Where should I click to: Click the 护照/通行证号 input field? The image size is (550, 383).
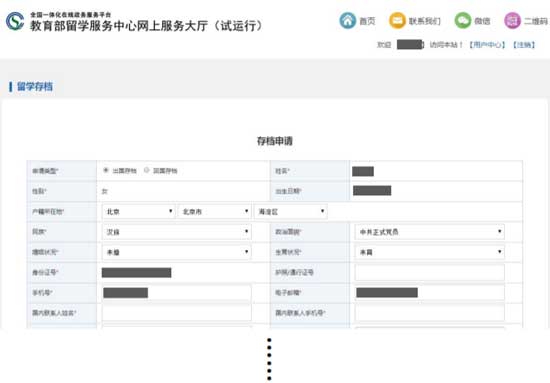pyautogui.click(x=430, y=273)
